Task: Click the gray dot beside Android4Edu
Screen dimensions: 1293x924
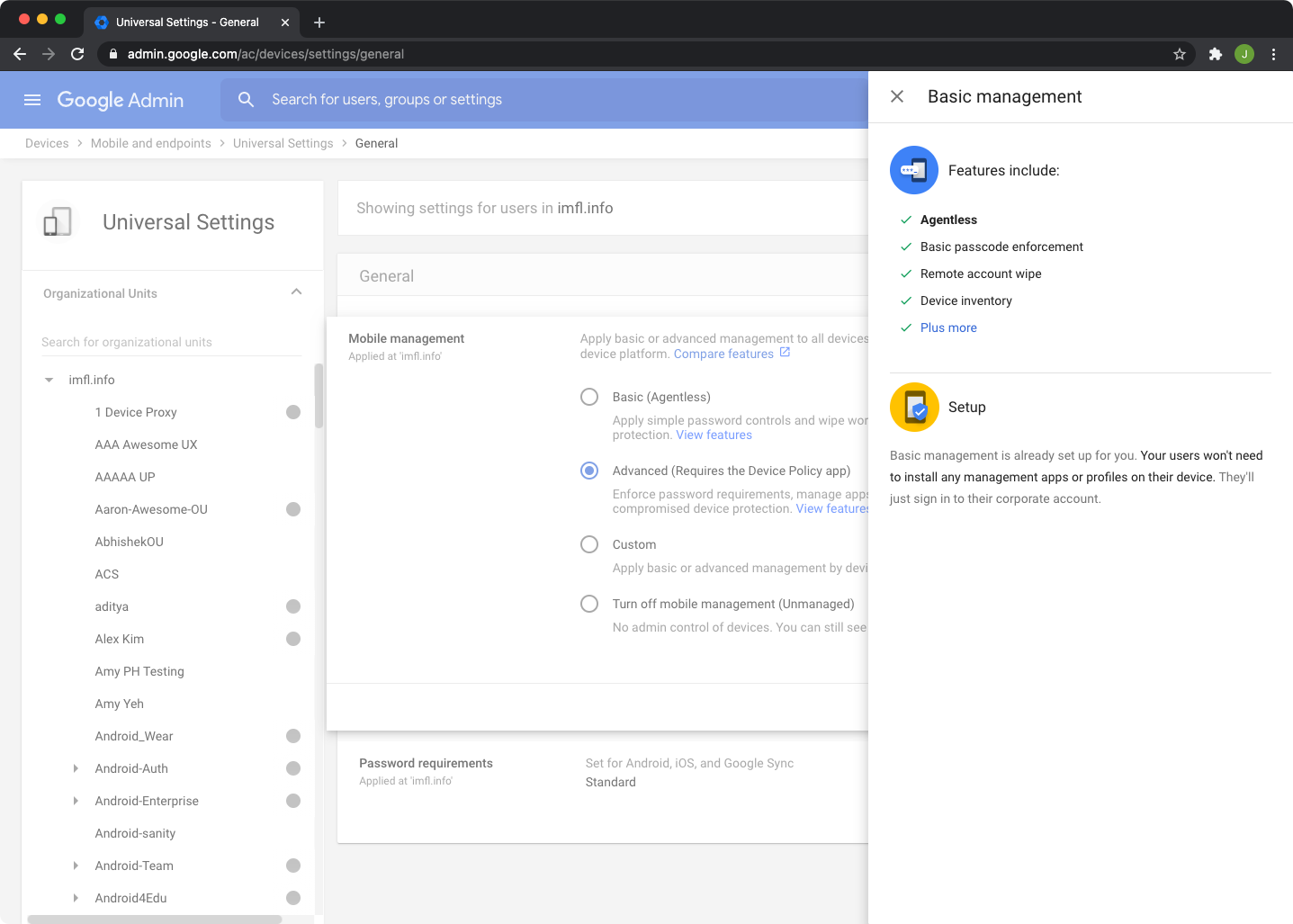Action: pos(293,898)
